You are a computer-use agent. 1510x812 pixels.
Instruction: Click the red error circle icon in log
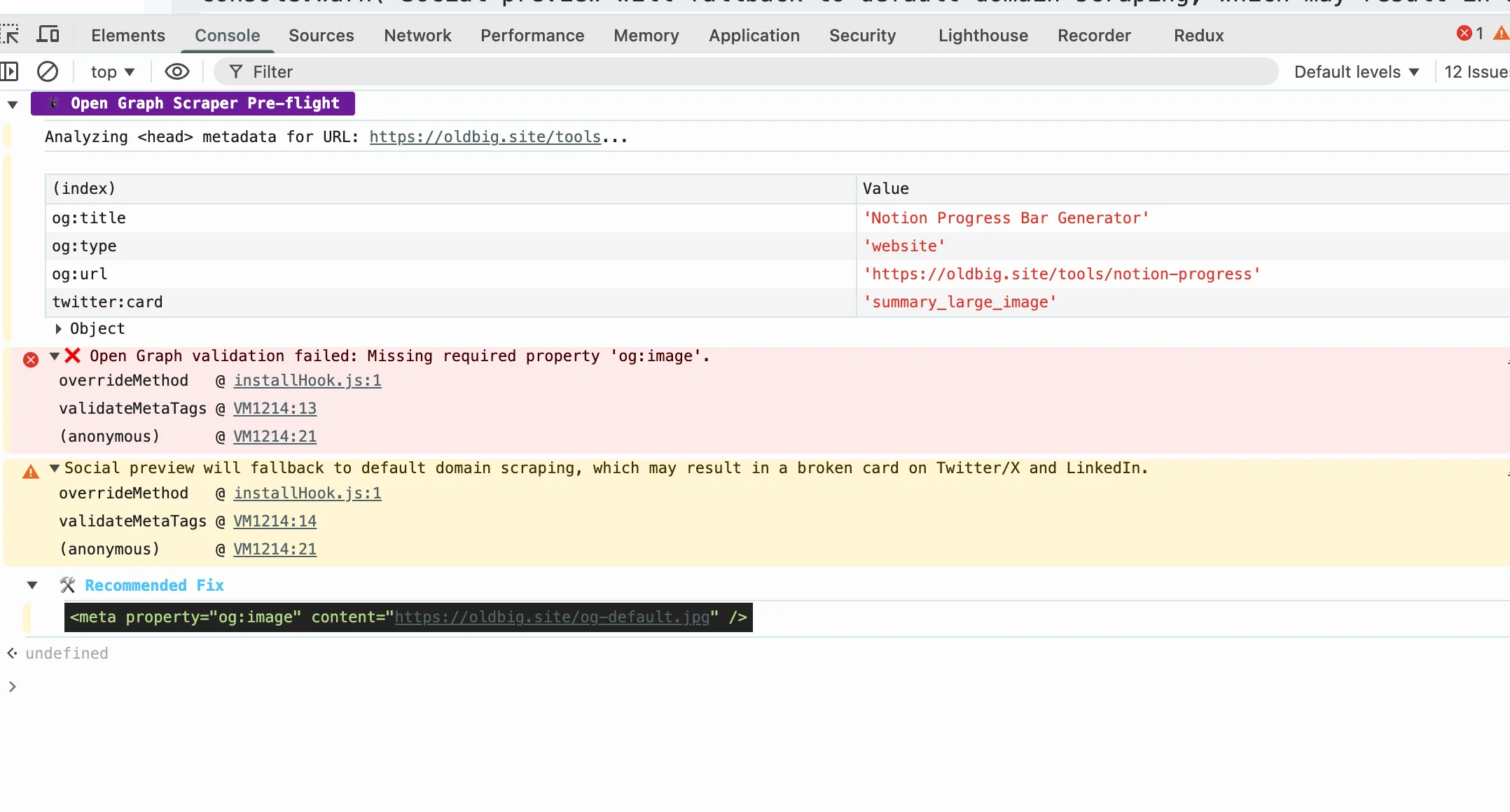click(31, 360)
